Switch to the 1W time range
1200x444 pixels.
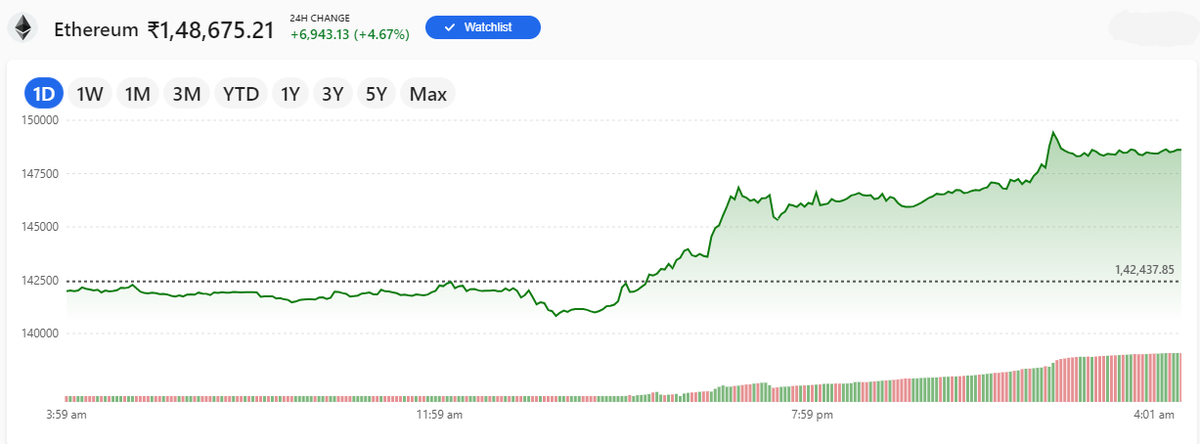[90, 94]
